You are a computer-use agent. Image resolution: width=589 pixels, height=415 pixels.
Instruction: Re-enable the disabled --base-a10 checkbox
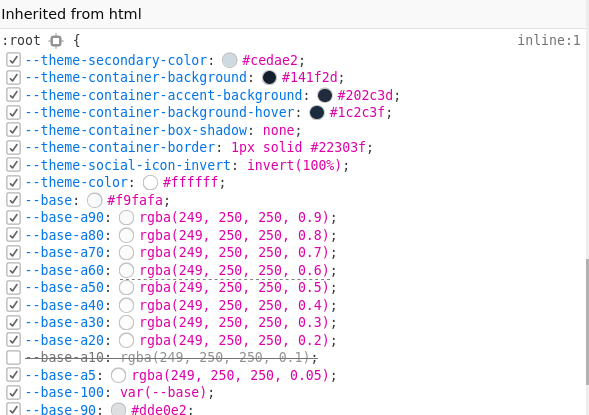(14, 358)
